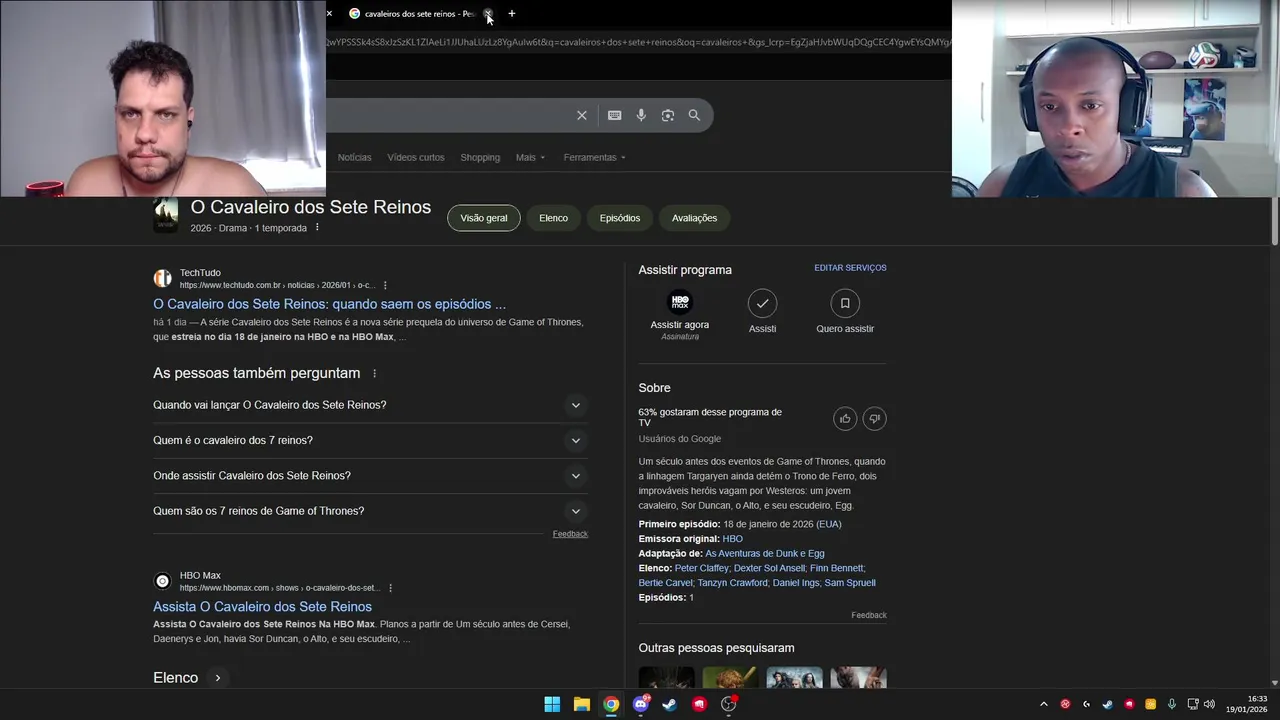Open the red app icon in taskbar
This screenshot has height=720, width=1280.
point(699,704)
